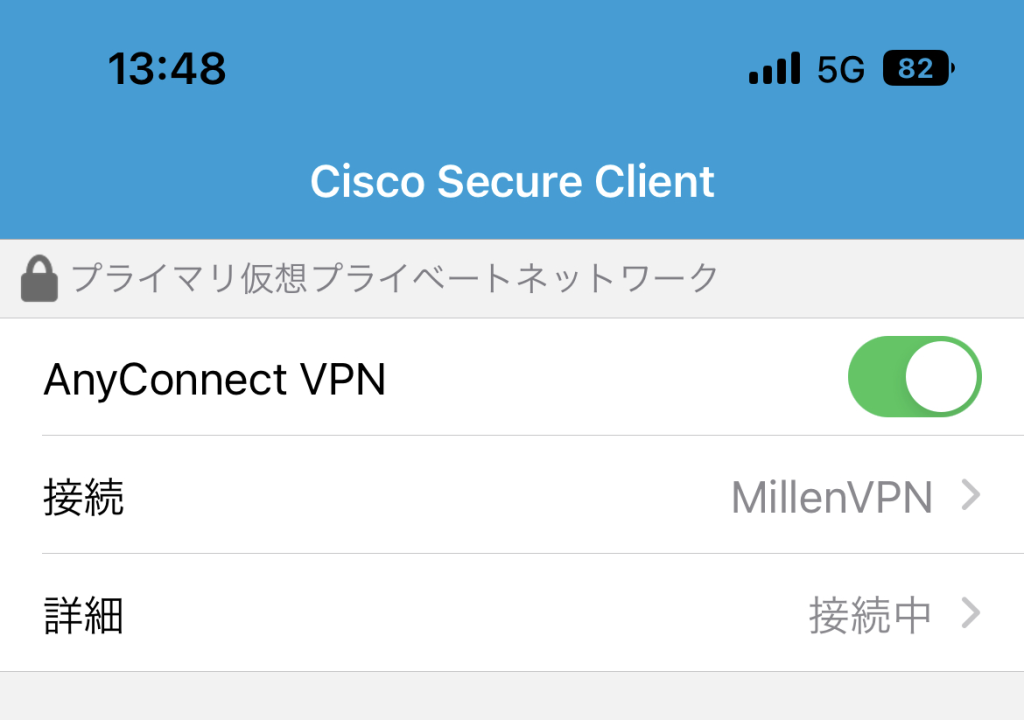Tap the 接続 label text
Image resolution: width=1024 pixels, height=720 pixels.
[84, 497]
